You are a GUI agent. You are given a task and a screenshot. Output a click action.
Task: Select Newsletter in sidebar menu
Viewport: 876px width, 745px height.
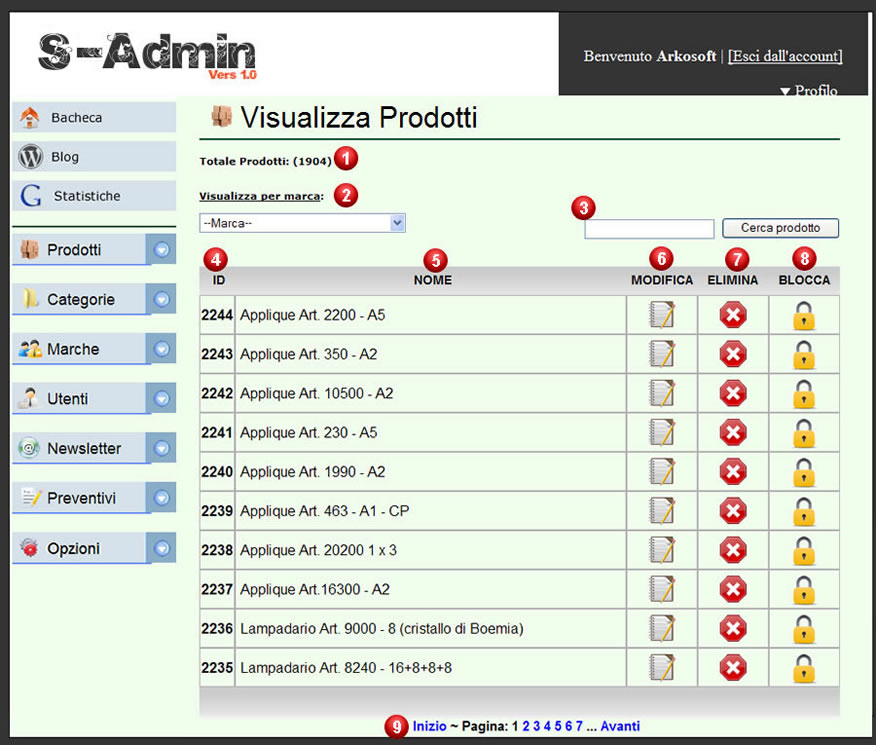click(82, 449)
